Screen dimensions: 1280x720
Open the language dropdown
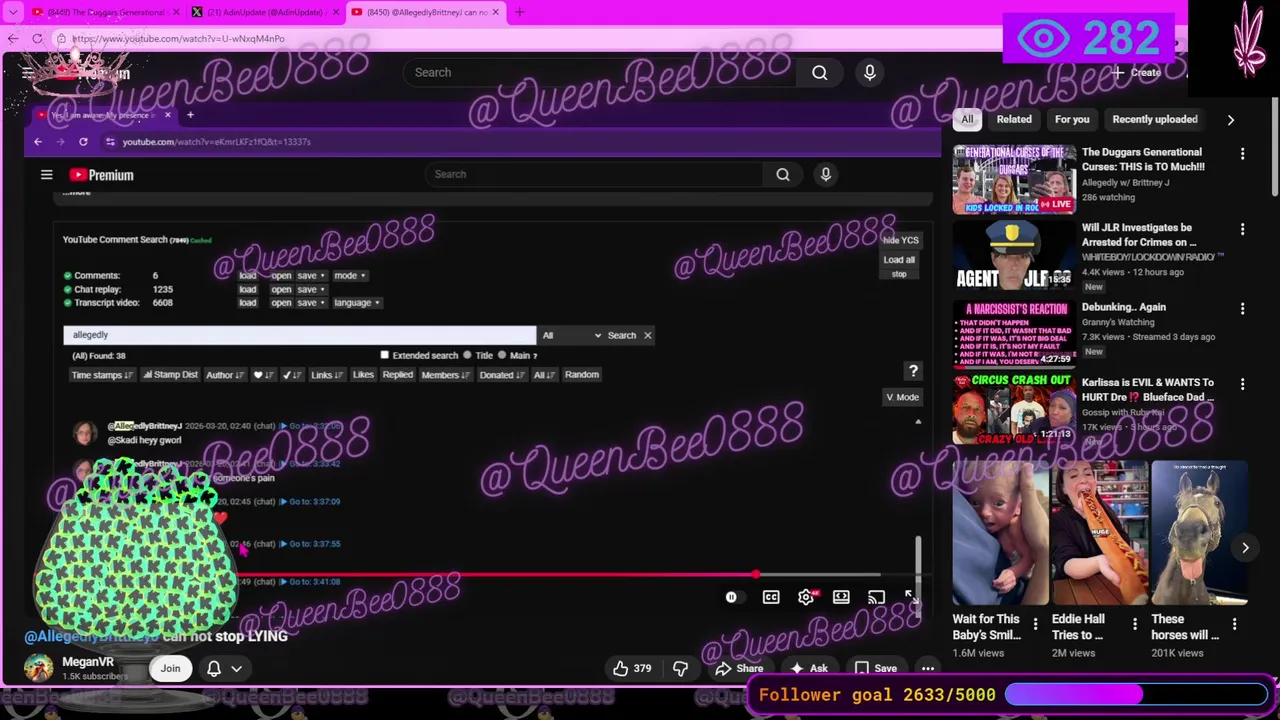pyautogui.click(x=356, y=302)
